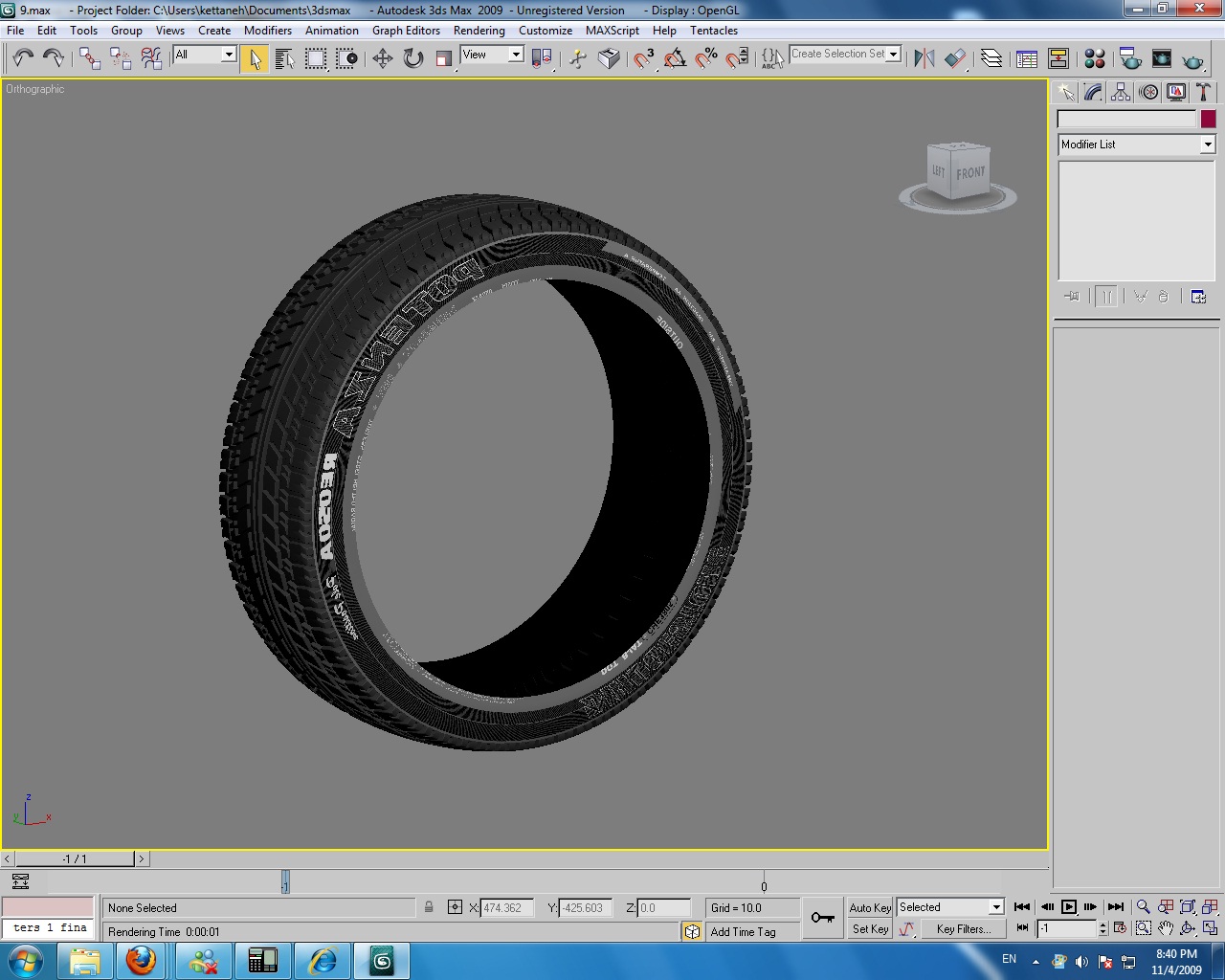The image size is (1225, 980).
Task: Open Curve Editor icon
Action: tap(1027, 58)
